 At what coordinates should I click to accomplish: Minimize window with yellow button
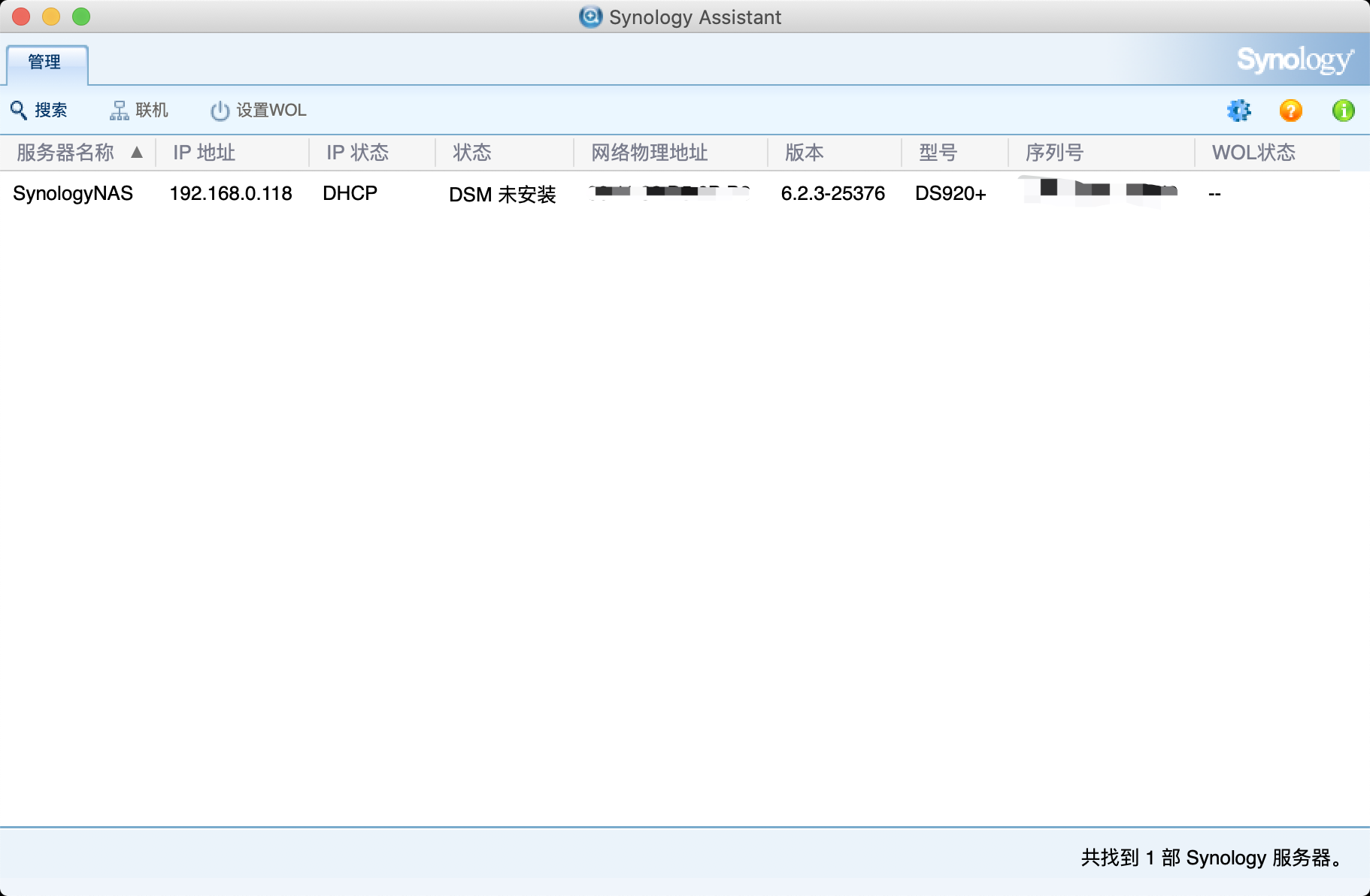tap(51, 17)
